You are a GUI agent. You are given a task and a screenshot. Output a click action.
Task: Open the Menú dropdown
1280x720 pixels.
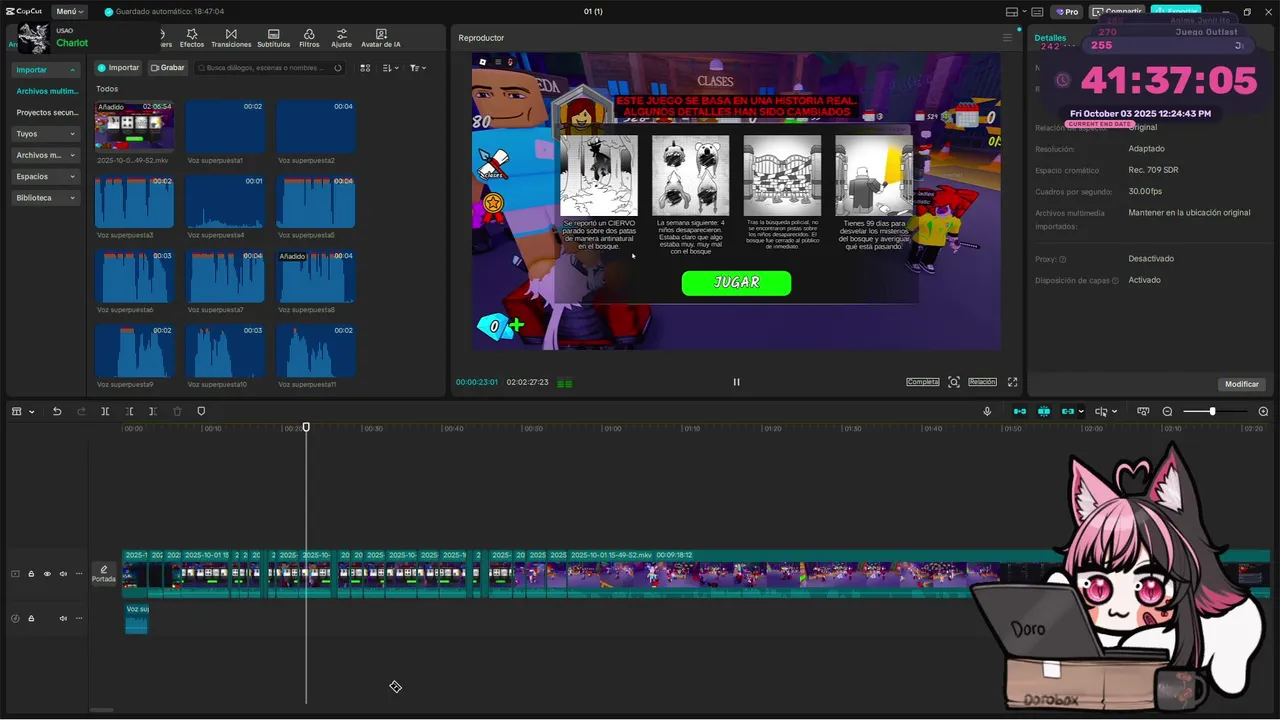point(69,12)
